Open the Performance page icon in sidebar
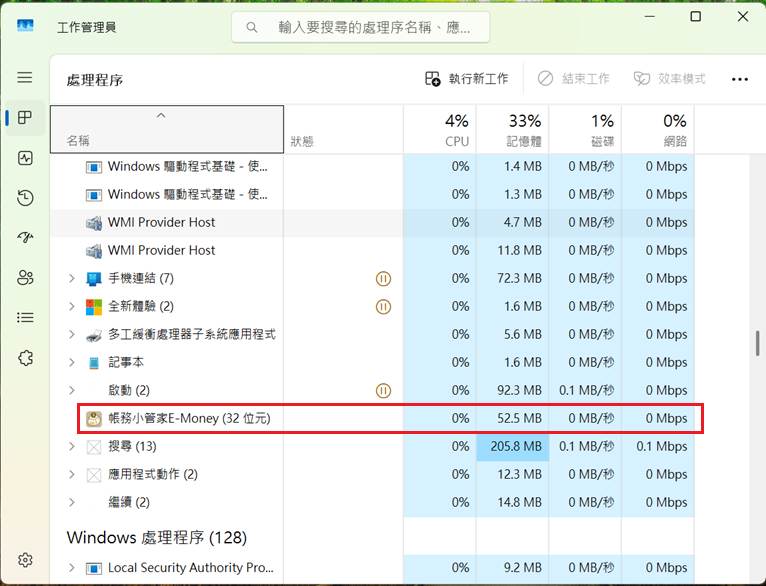Screen dimensions: 766x586 (x=25, y=158)
